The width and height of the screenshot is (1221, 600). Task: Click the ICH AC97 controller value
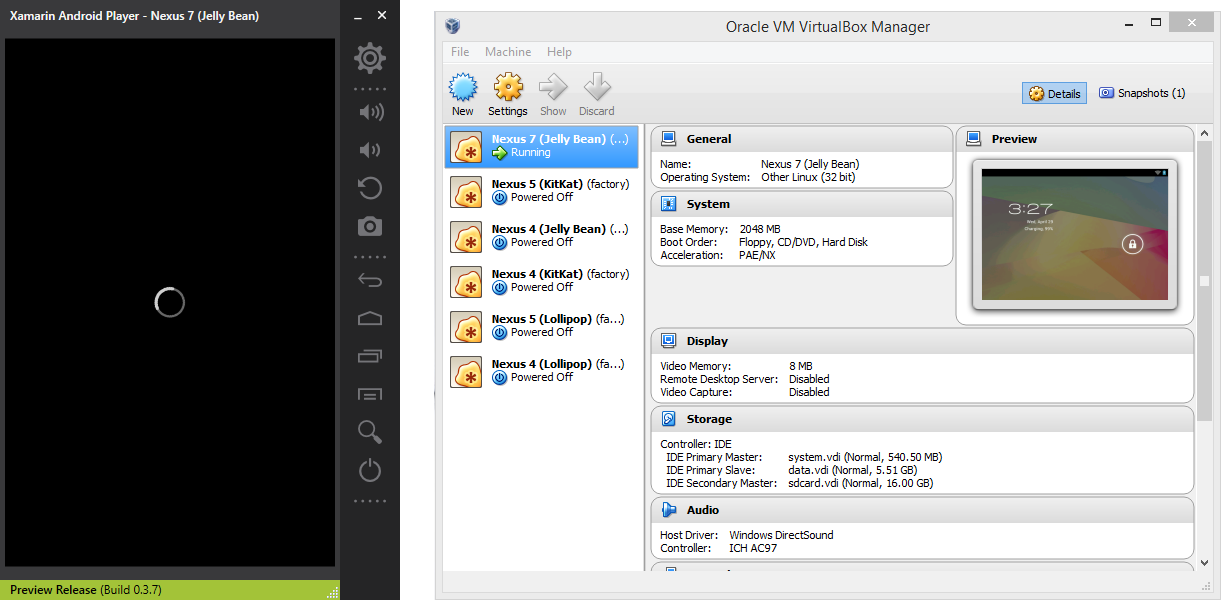pos(753,548)
